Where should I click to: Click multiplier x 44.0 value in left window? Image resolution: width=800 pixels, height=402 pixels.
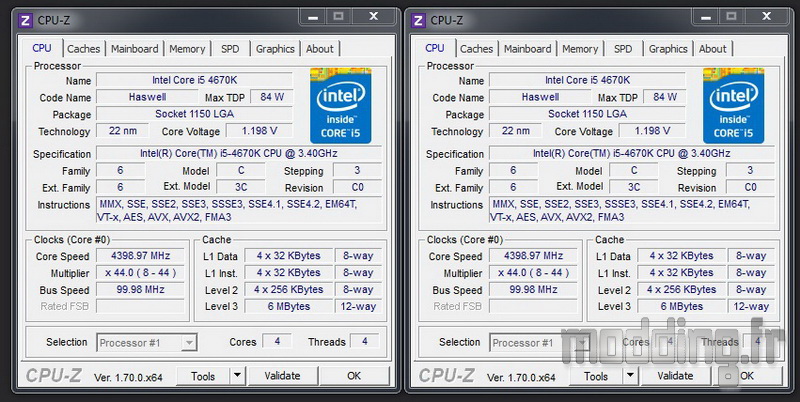point(140,273)
